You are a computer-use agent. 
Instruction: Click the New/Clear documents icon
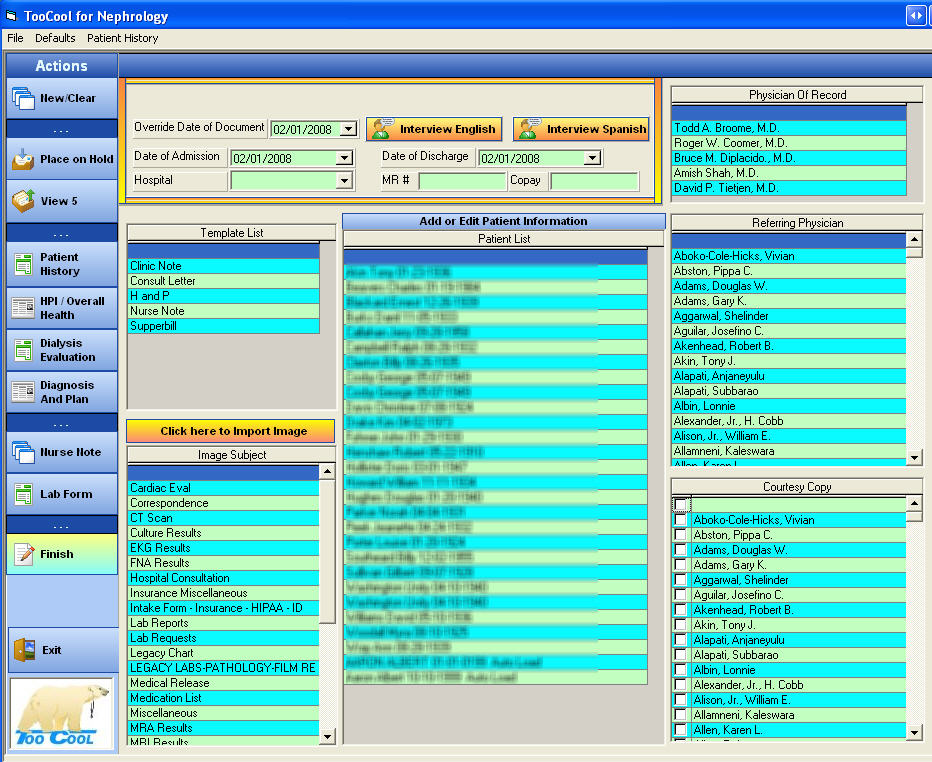click(x=23, y=98)
